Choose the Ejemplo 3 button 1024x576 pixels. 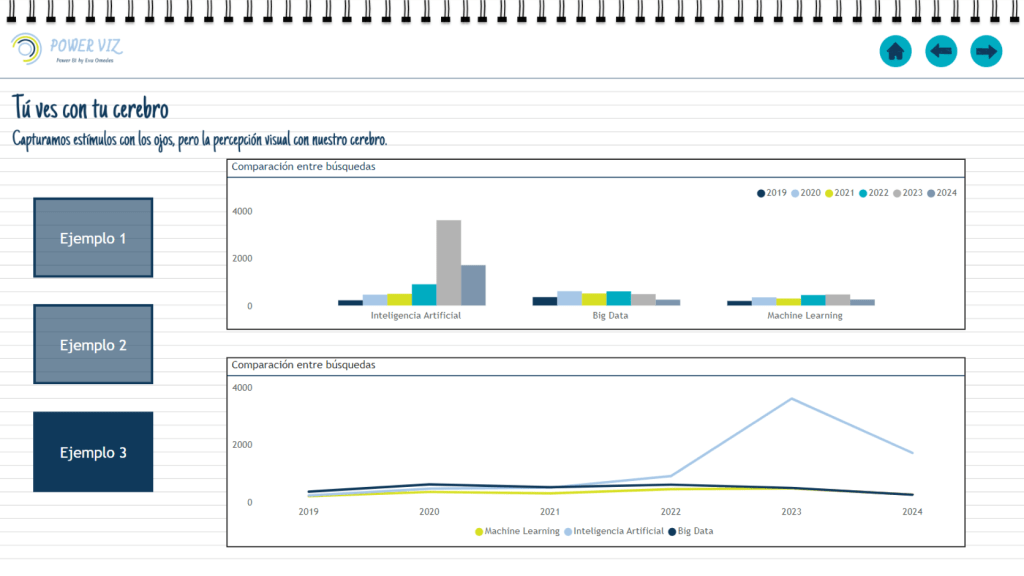(x=93, y=452)
